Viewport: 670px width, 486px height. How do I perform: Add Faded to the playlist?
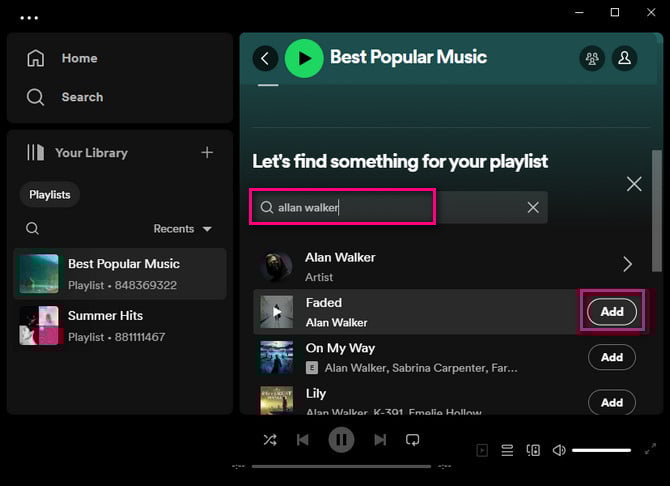pos(612,312)
